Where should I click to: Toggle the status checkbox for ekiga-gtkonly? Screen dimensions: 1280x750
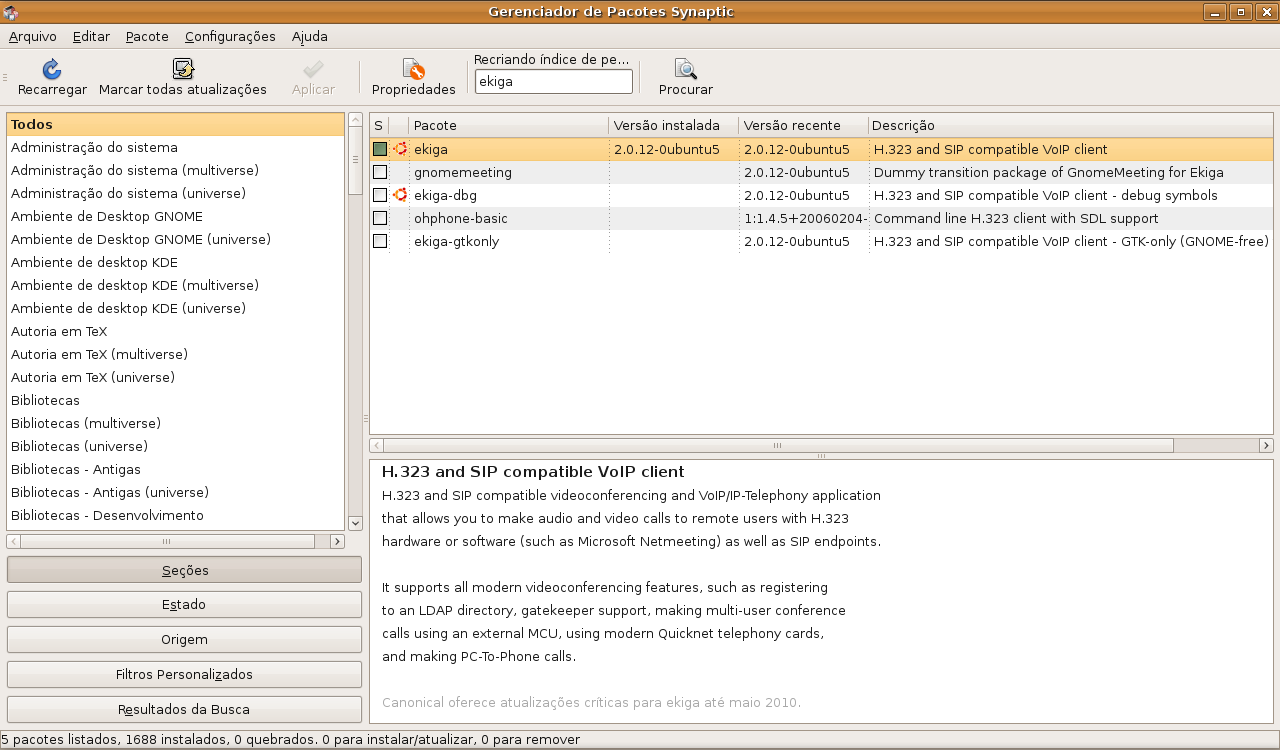(380, 241)
